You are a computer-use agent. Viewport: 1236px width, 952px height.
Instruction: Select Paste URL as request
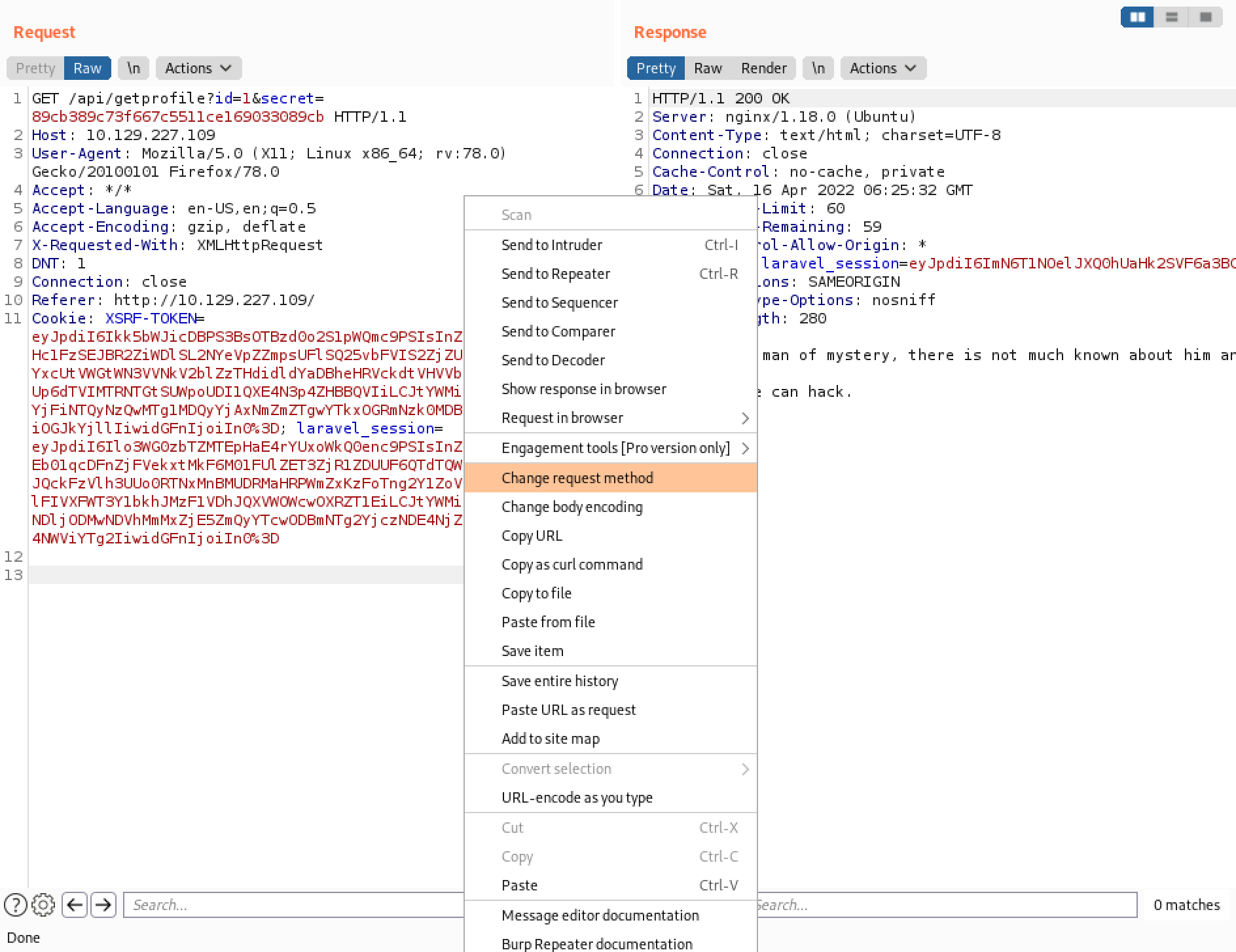pyautogui.click(x=610, y=710)
